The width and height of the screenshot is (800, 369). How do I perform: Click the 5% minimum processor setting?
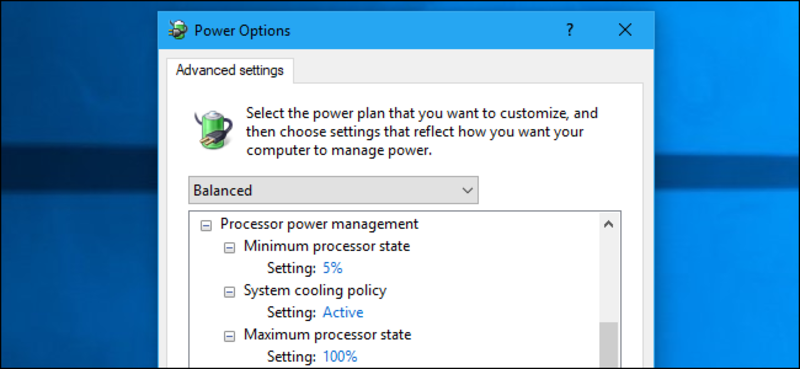333,268
